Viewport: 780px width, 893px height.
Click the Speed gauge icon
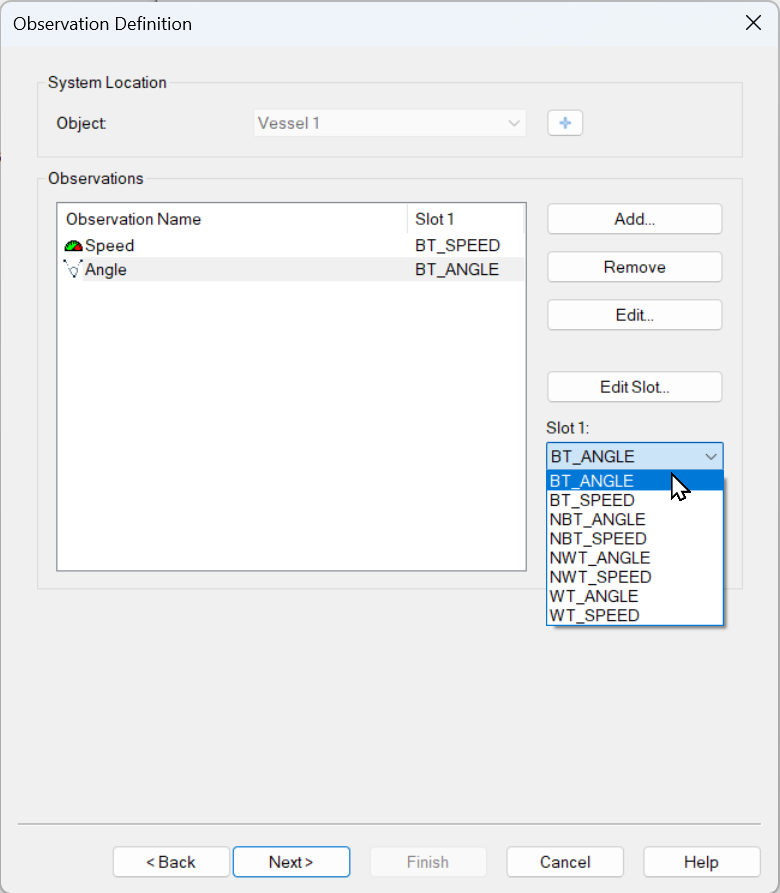73,246
